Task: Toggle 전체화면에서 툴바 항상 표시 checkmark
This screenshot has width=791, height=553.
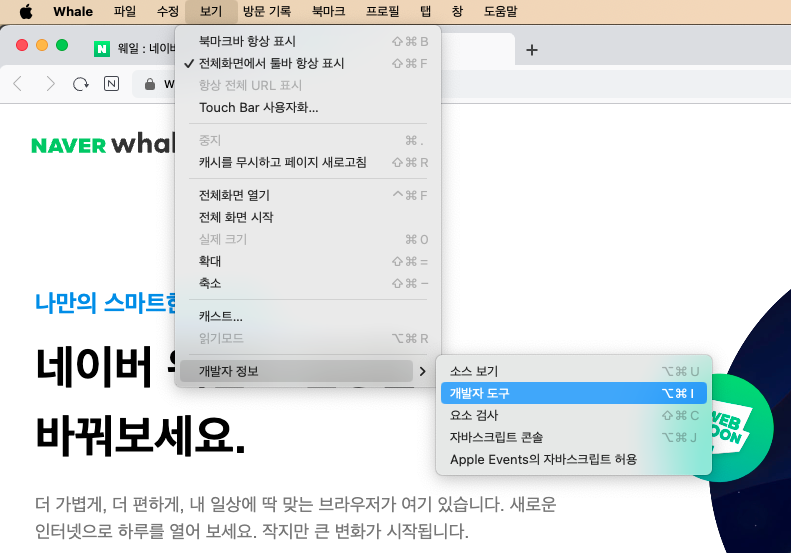Action: tap(308, 64)
